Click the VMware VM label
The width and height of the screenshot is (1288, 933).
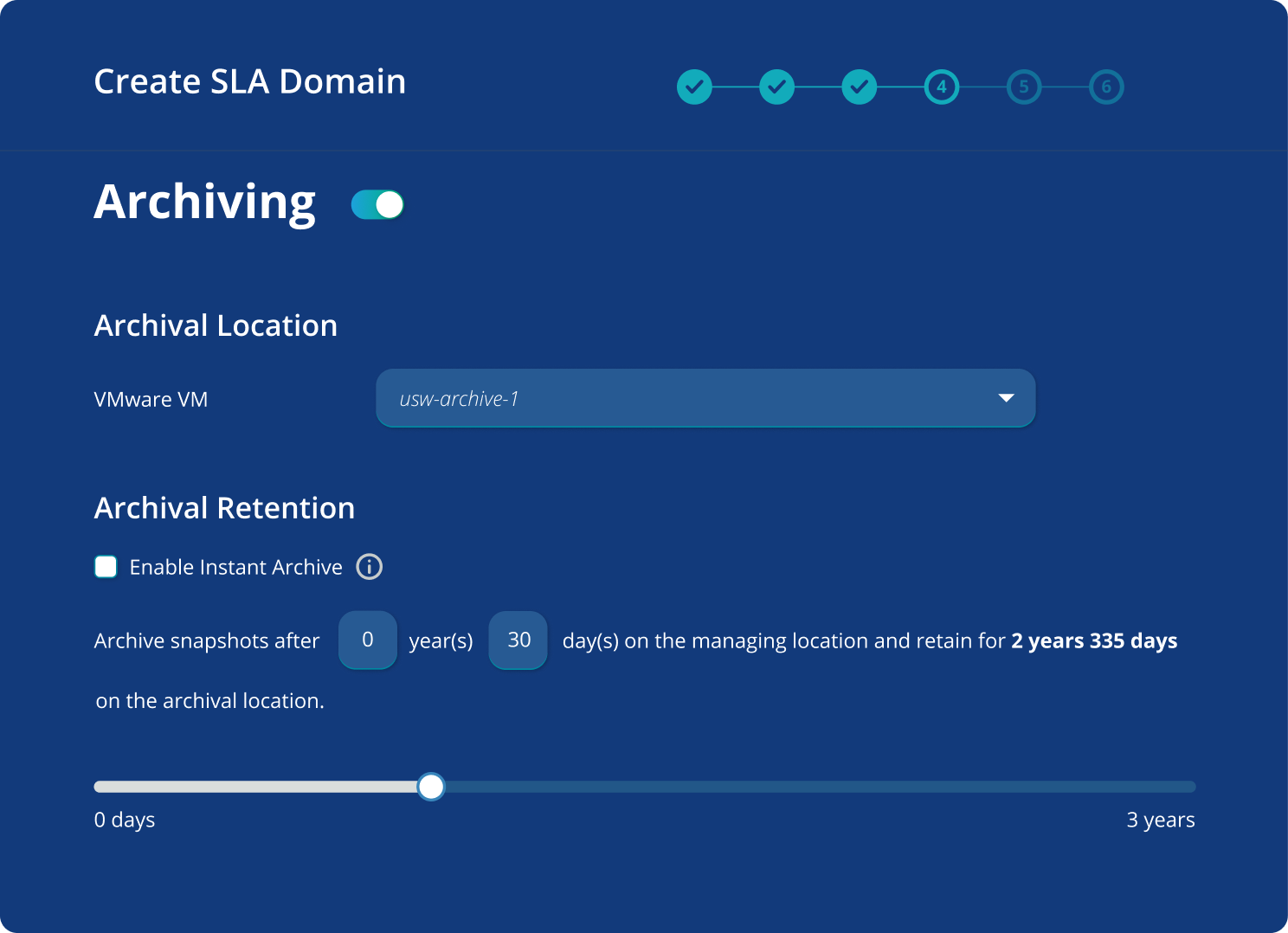pyautogui.click(x=151, y=399)
